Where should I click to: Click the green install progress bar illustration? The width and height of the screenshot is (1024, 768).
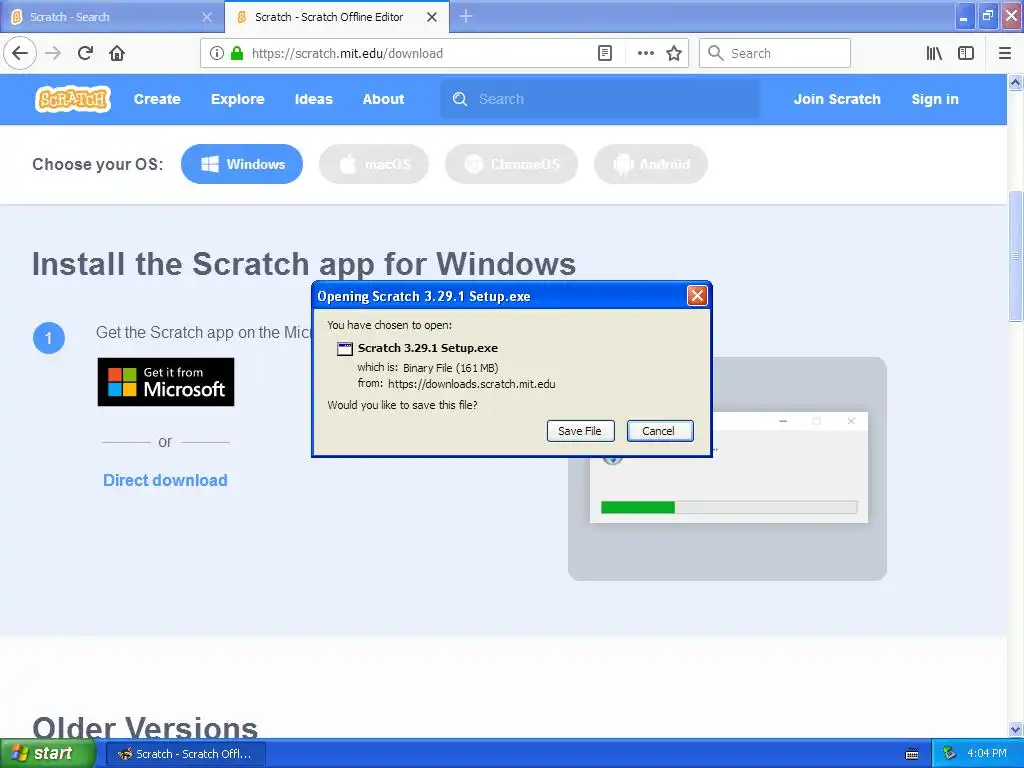637,507
